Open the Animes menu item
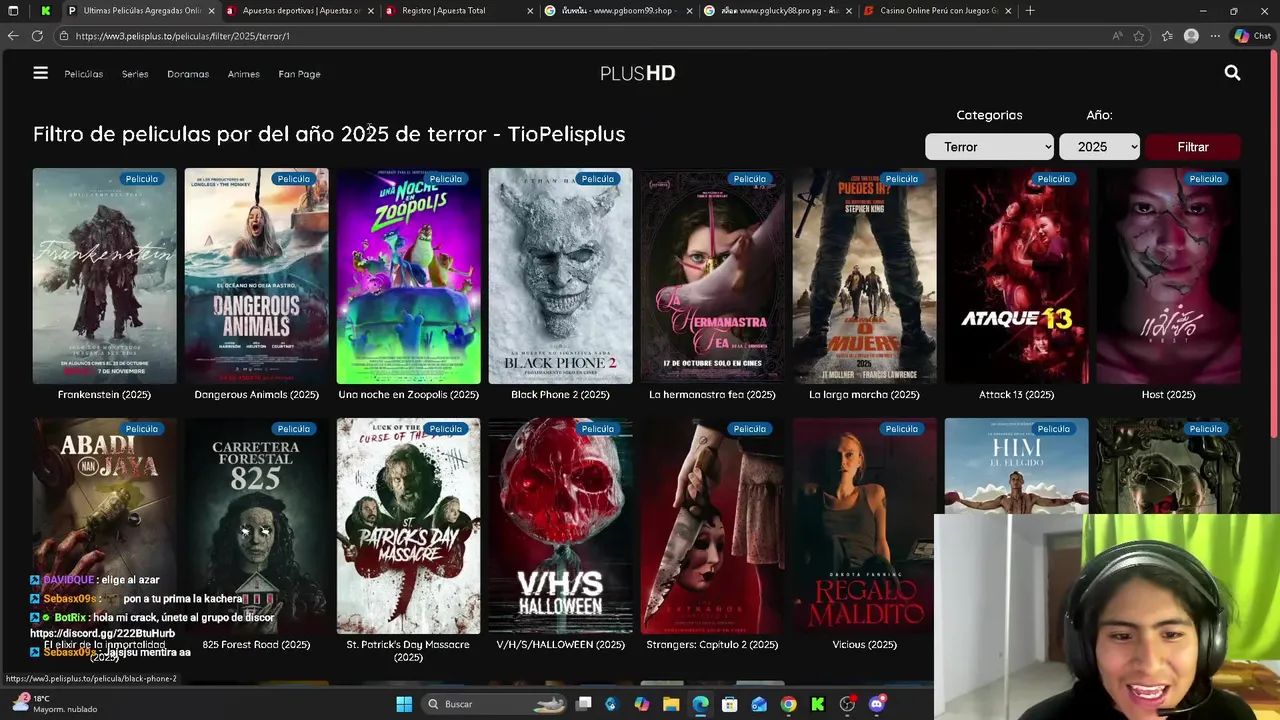This screenshot has height=720, width=1280. [x=243, y=74]
